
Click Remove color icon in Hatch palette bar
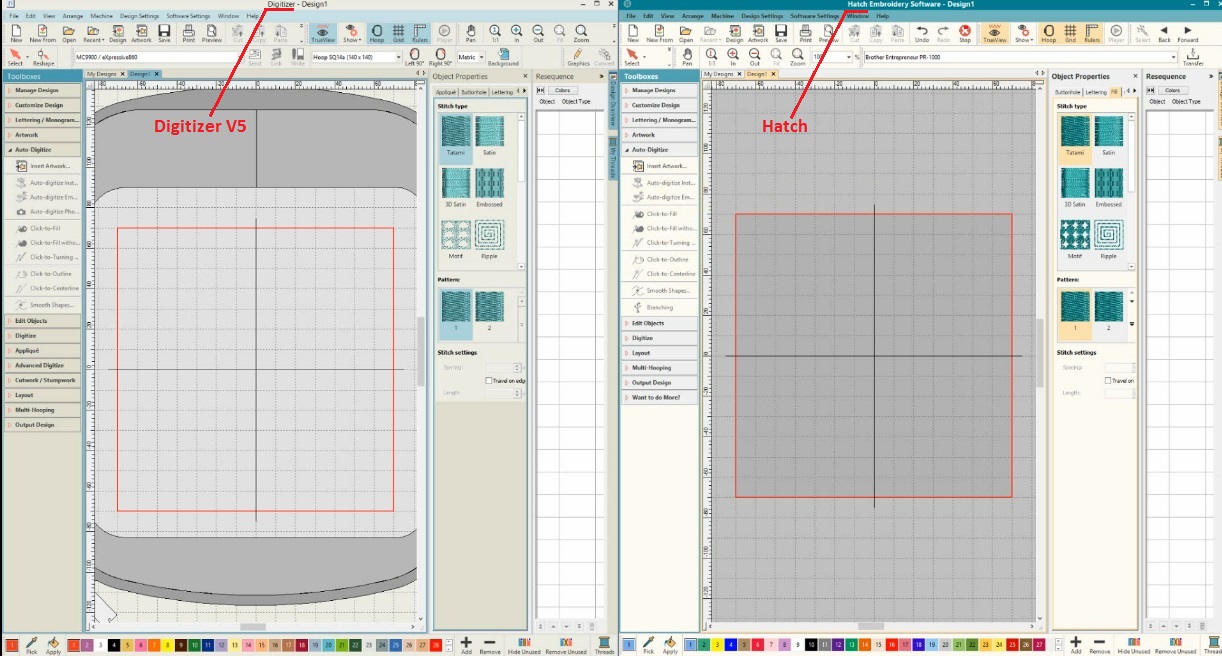click(x=1099, y=645)
